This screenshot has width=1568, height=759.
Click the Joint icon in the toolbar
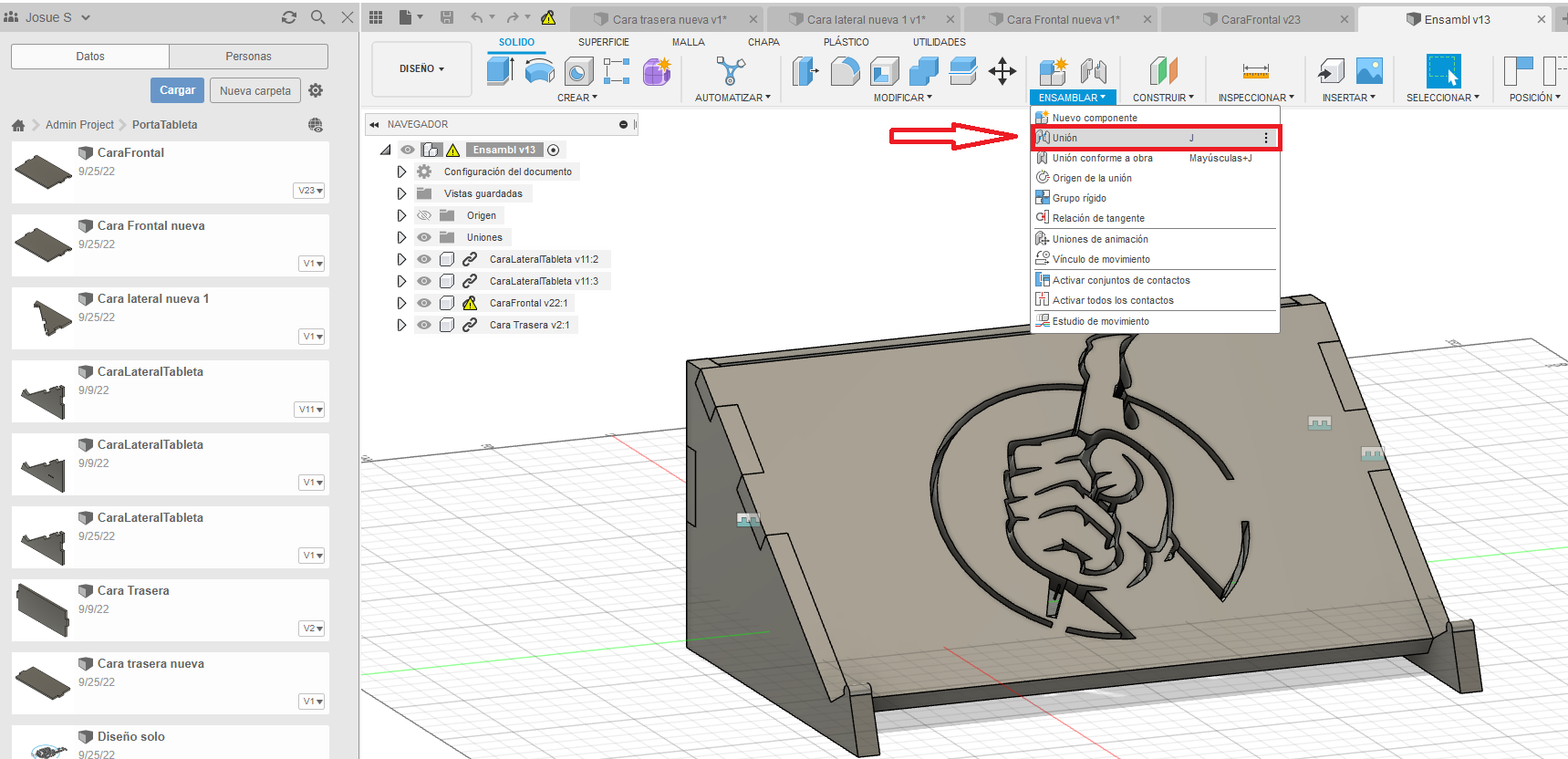(x=1093, y=70)
